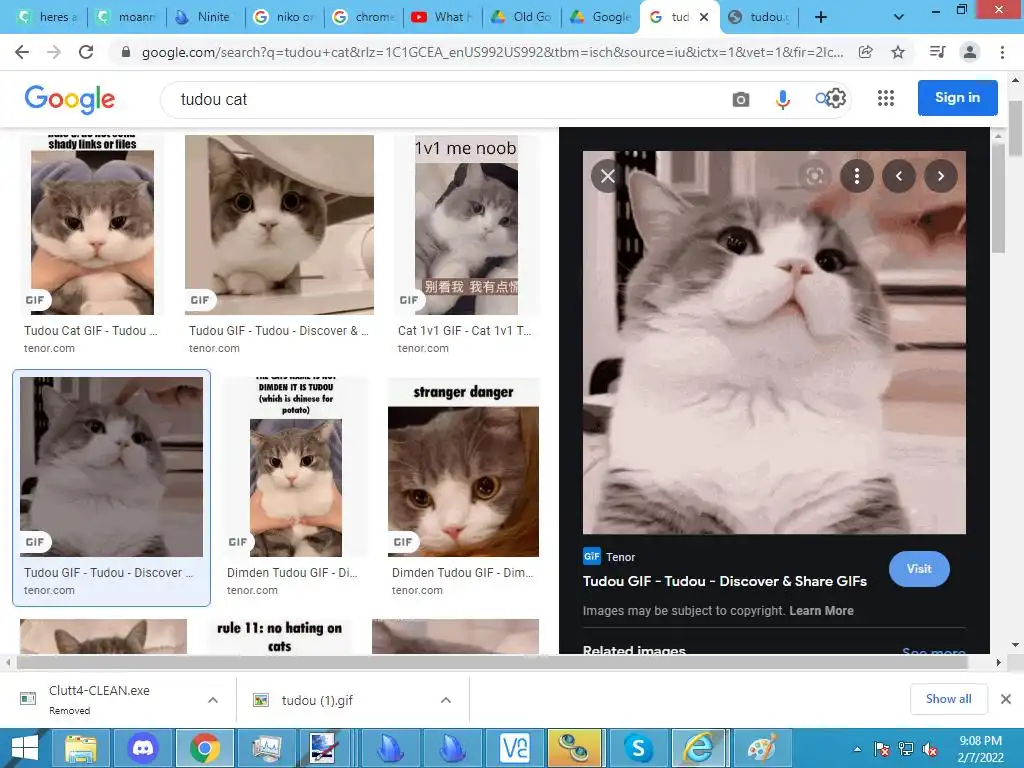Open 'rule 11: no hating on cats' thumbnail
The height and width of the screenshot is (768, 1024).
click(279, 637)
